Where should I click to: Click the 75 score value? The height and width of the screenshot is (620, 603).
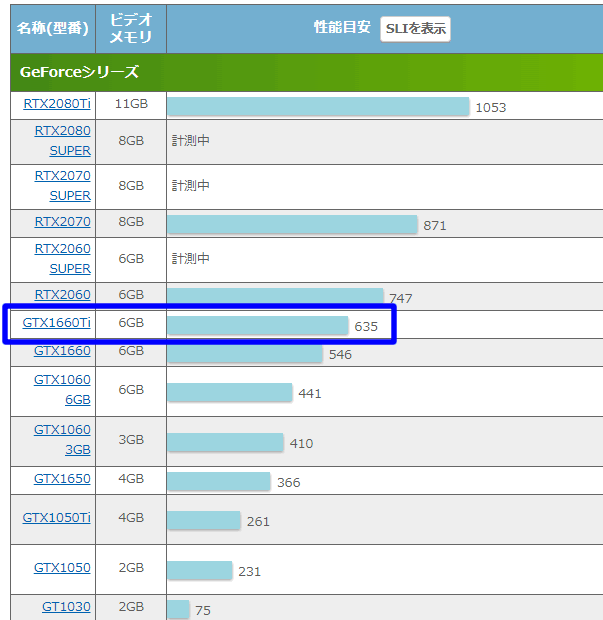[203, 611]
